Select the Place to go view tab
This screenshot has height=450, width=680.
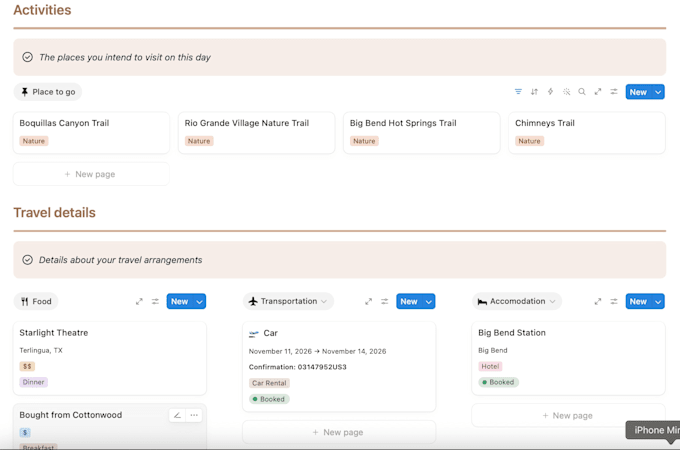pos(48,92)
